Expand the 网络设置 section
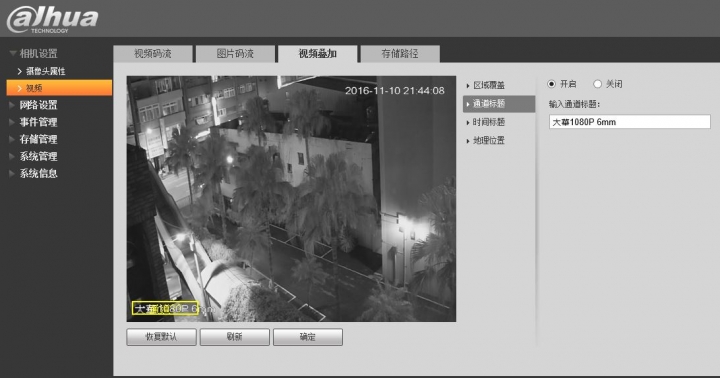Viewport: 720px width, 378px height. 34,105
